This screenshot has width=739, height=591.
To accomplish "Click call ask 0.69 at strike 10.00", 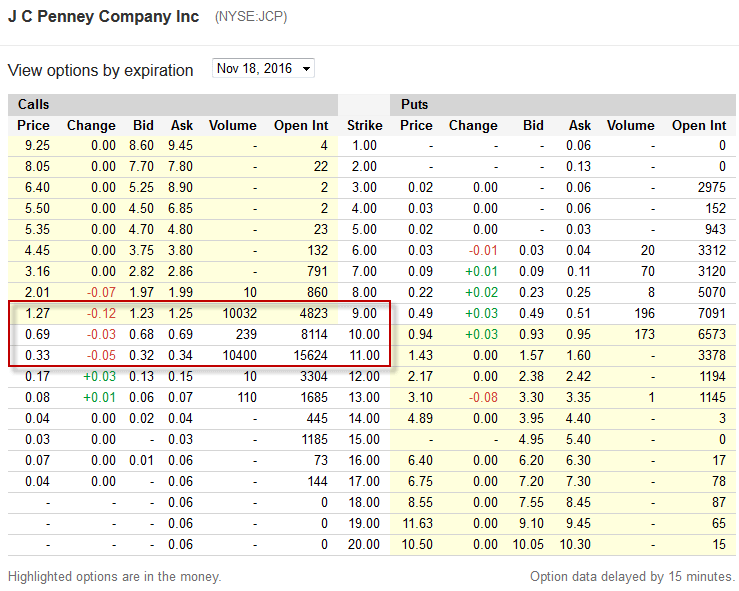I will [x=180, y=335].
